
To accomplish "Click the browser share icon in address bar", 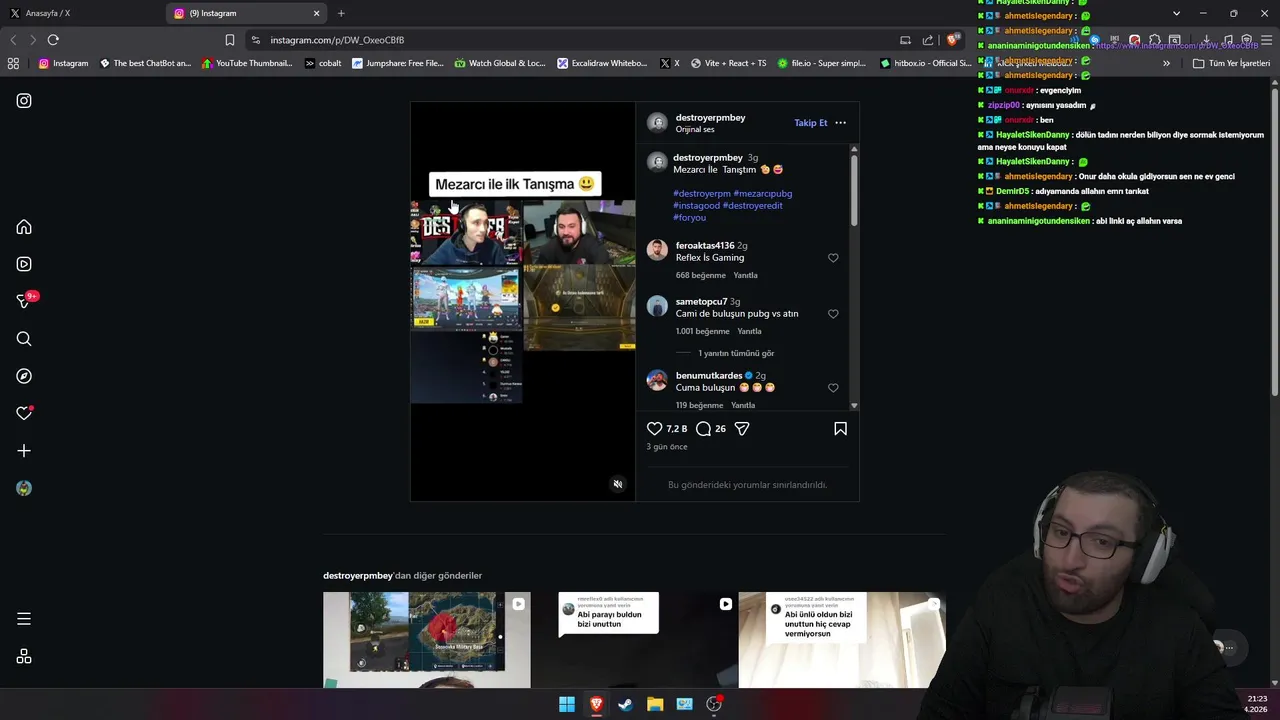I will (x=928, y=40).
